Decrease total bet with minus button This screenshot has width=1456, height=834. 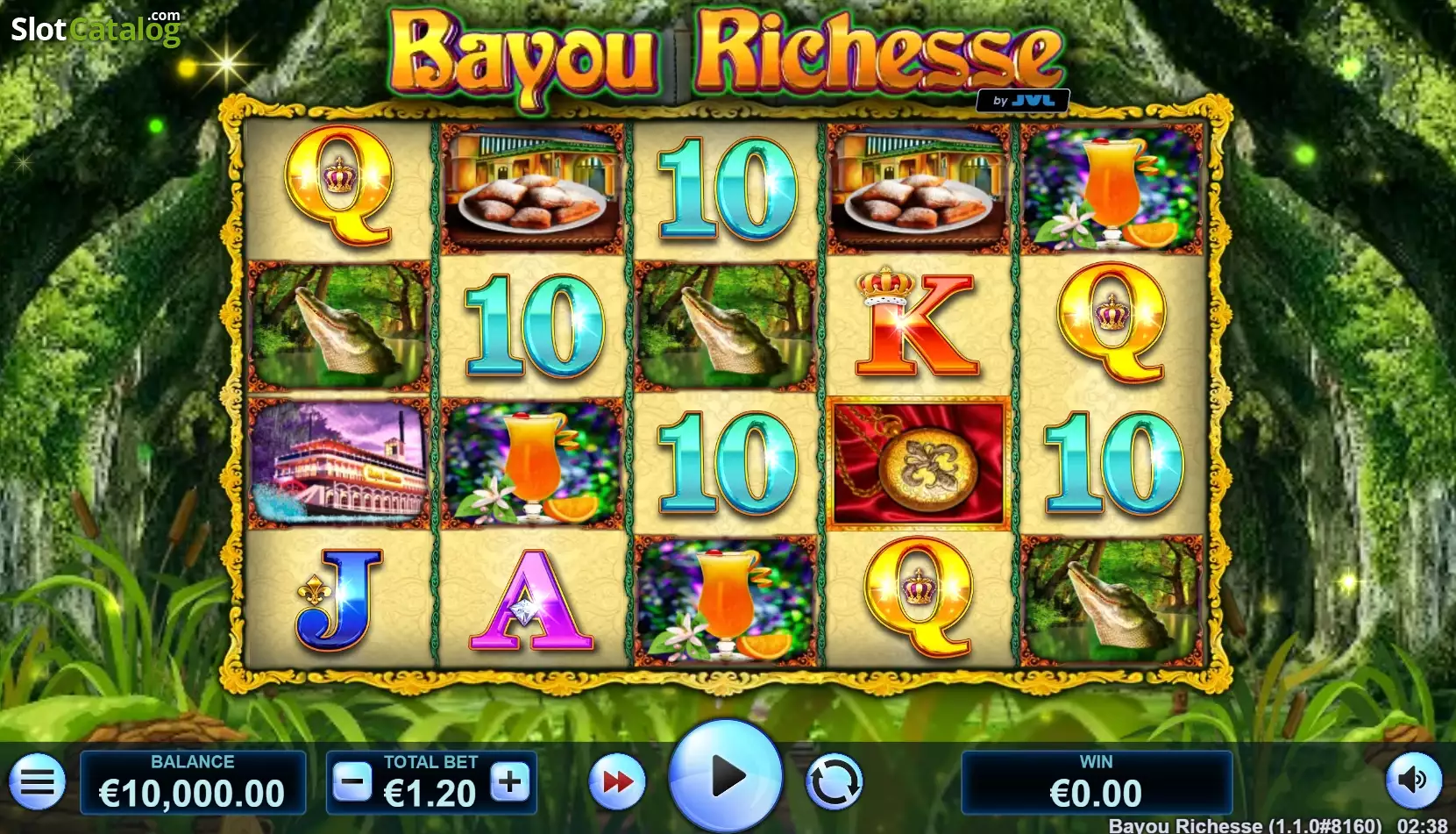(352, 781)
